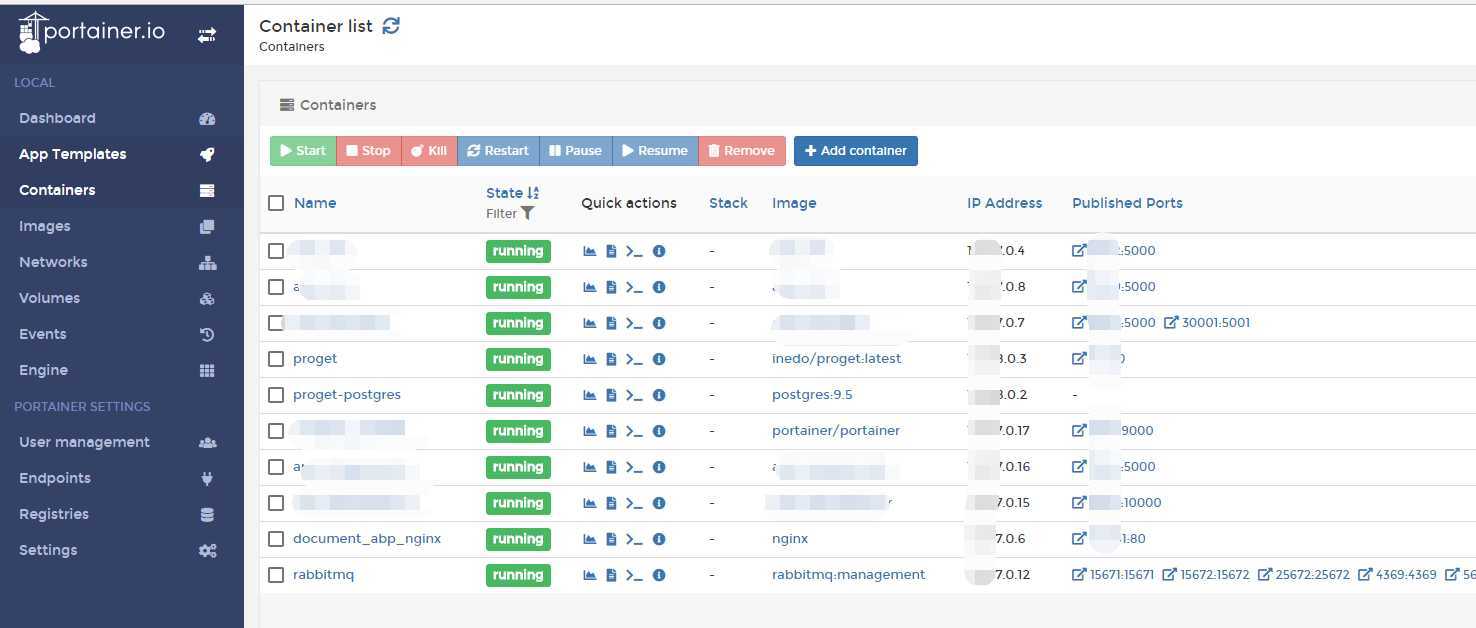Open the postgres:9.5 image link
1476x628 pixels.
coord(812,395)
